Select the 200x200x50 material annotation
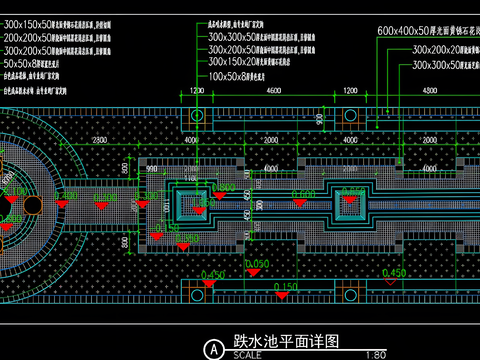The image size is (480, 360). [x=57, y=38]
